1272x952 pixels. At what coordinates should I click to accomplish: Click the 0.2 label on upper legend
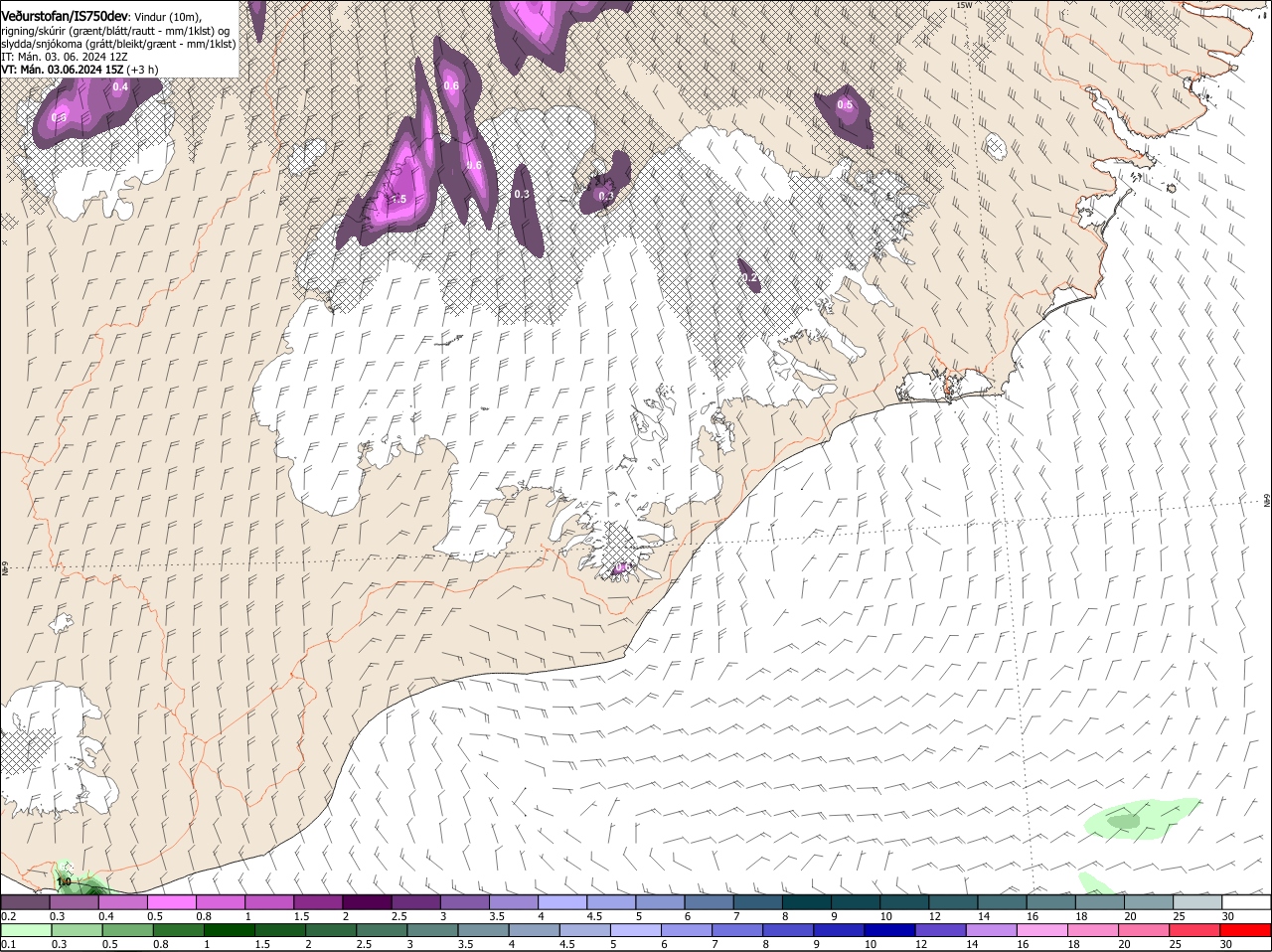click(8, 915)
